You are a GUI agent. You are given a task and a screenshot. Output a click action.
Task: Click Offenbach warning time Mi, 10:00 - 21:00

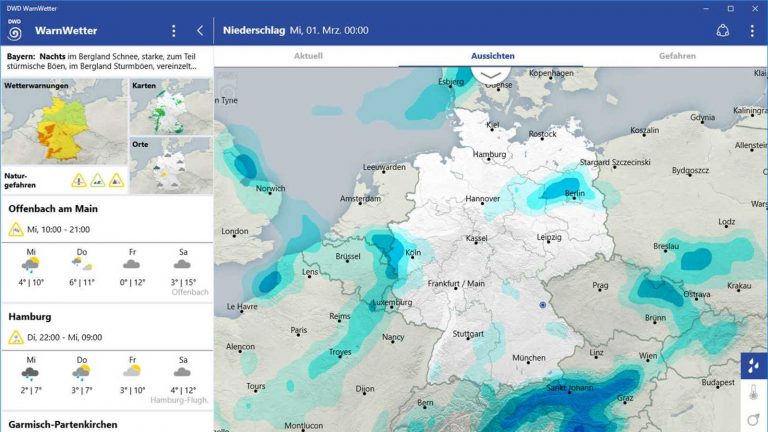(x=58, y=229)
